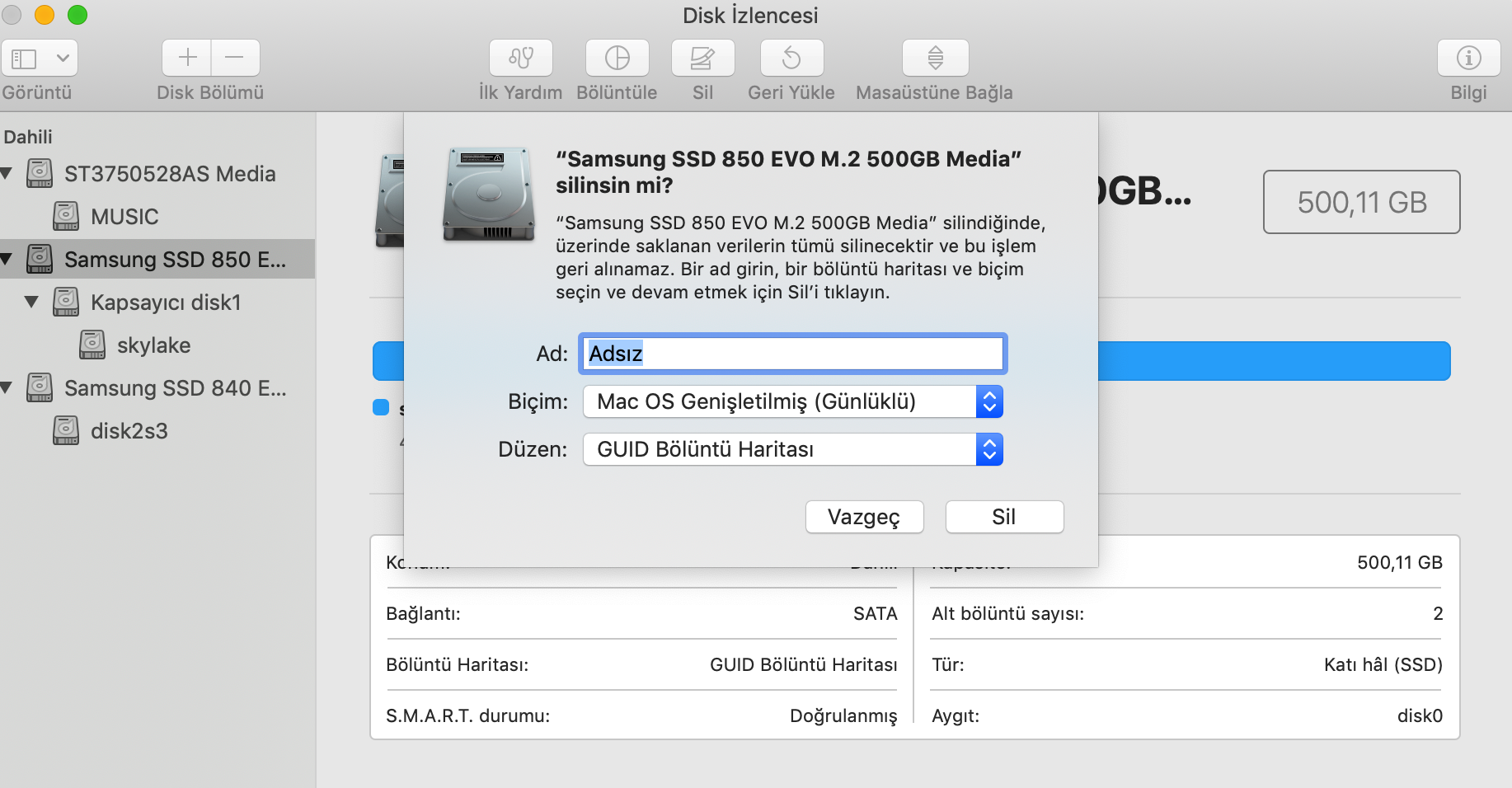
Task: Open the Görüntü view dropdown
Action: click(x=40, y=59)
